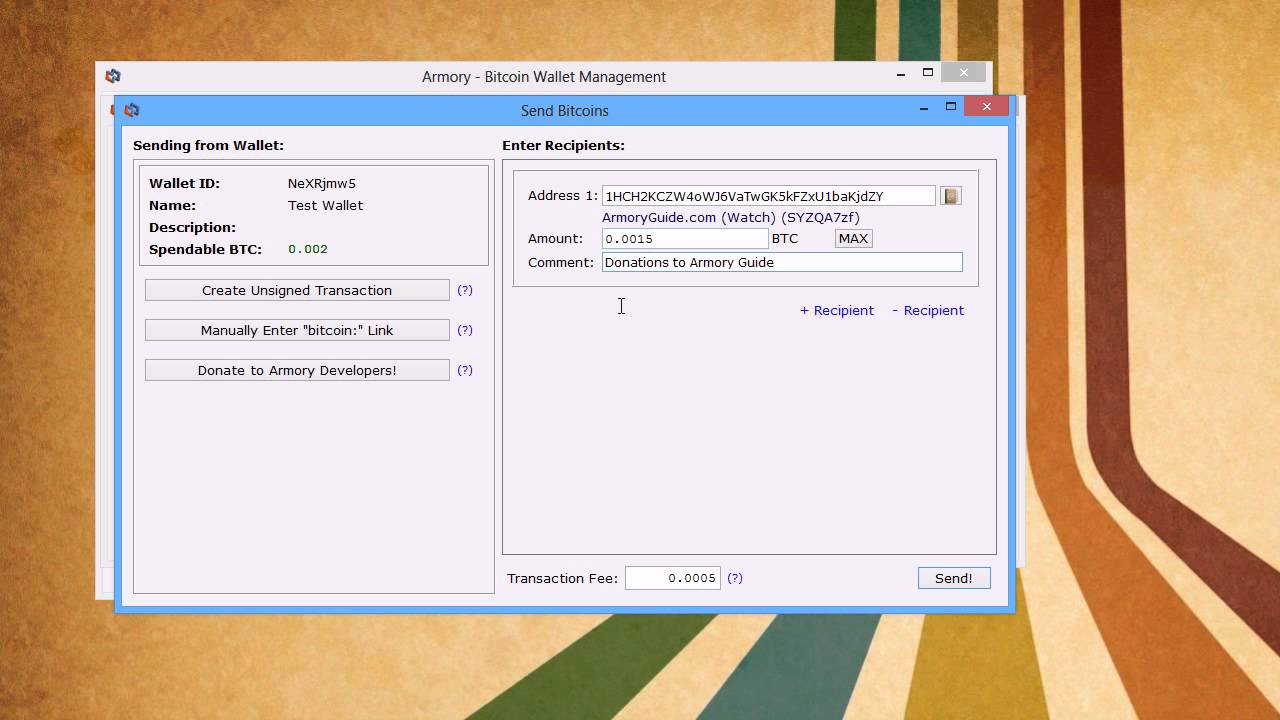Show help (?) for Create Unsigned Transaction
The height and width of the screenshot is (720, 1280).
[465, 290]
